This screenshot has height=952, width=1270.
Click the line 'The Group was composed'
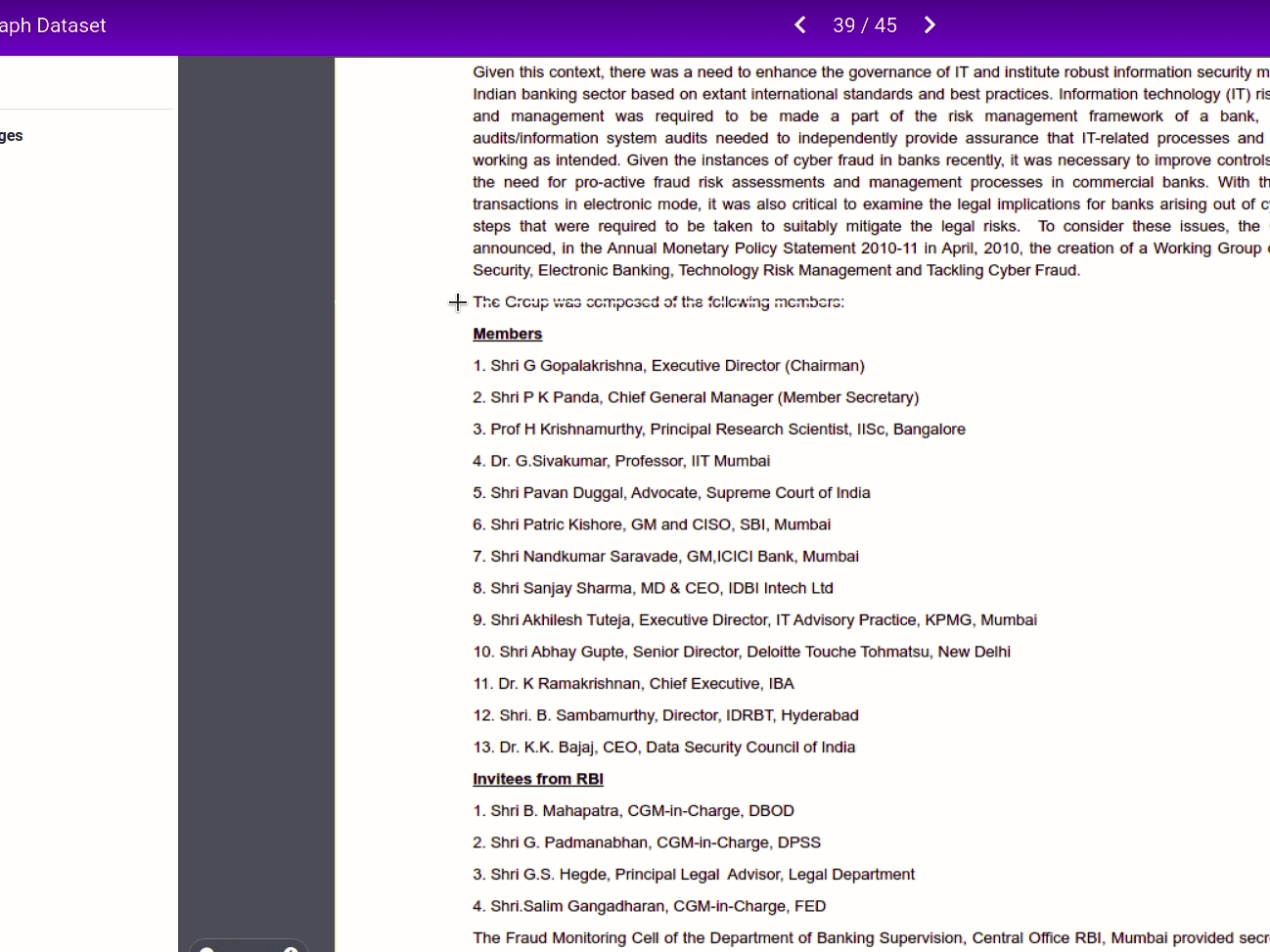click(x=658, y=302)
